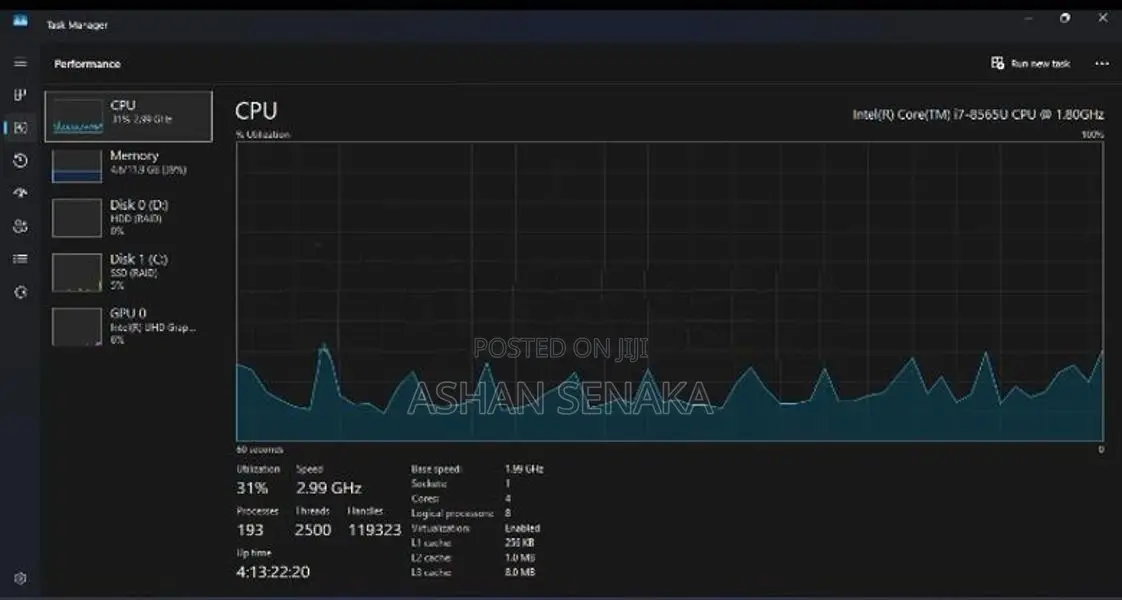
Task: Restore down the Task Manager window
Action: point(1065,18)
